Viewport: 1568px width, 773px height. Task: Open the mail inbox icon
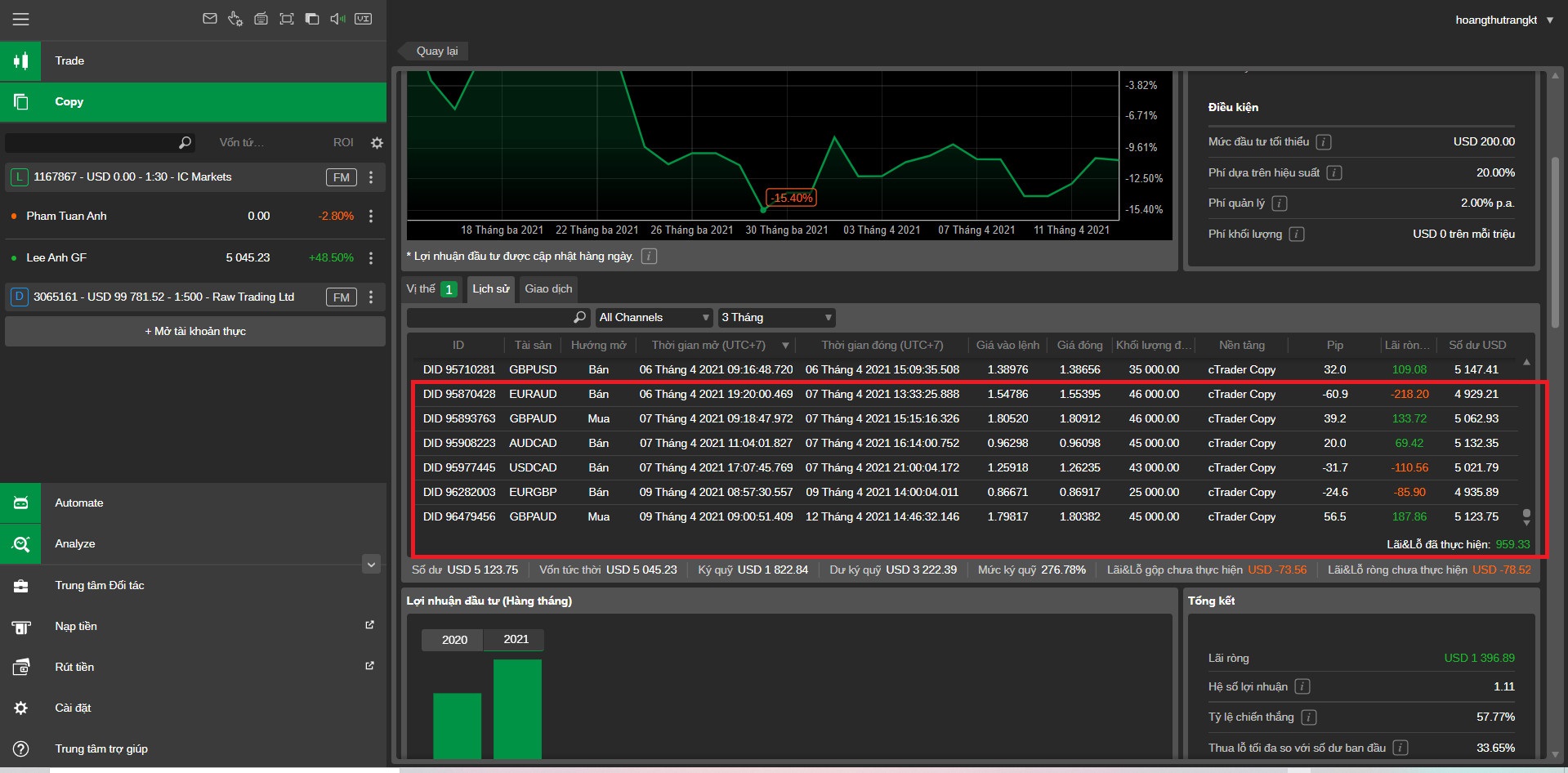coord(210,19)
